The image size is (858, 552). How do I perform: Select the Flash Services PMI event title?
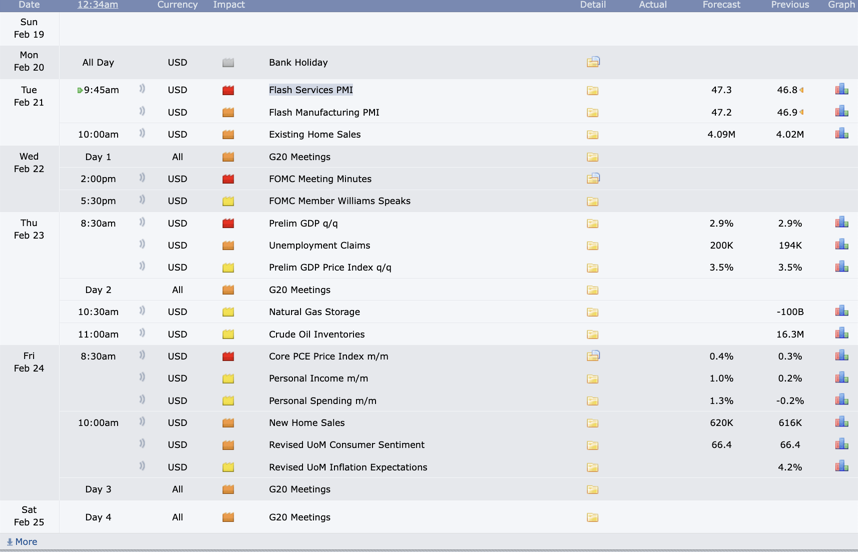coord(310,90)
